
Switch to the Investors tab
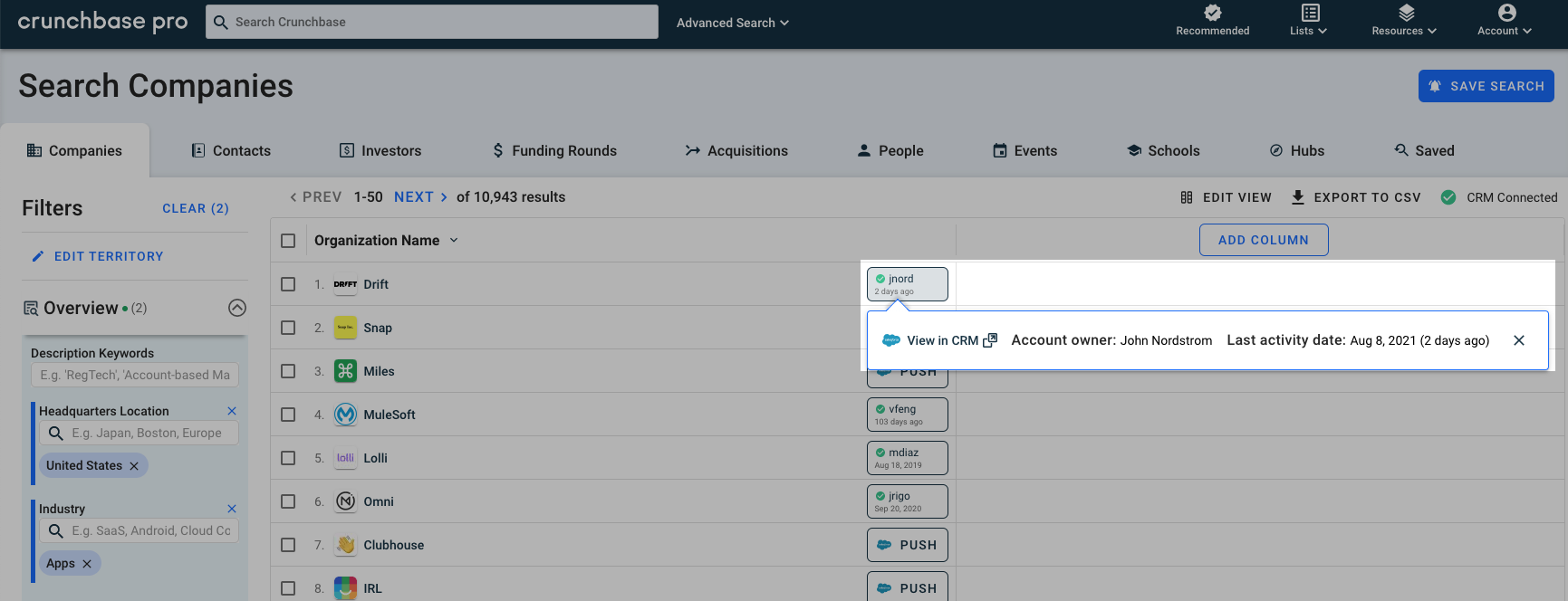tap(380, 150)
